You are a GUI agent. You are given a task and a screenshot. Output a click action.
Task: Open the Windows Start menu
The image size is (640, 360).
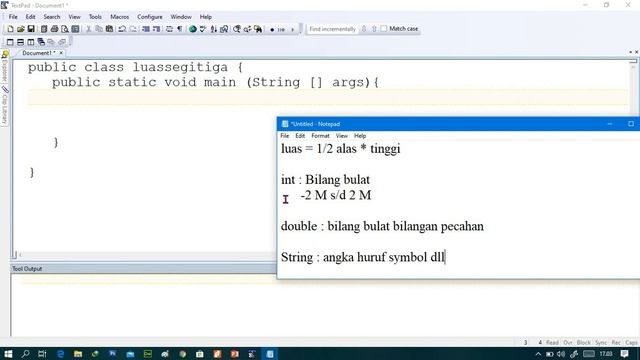[8, 353]
